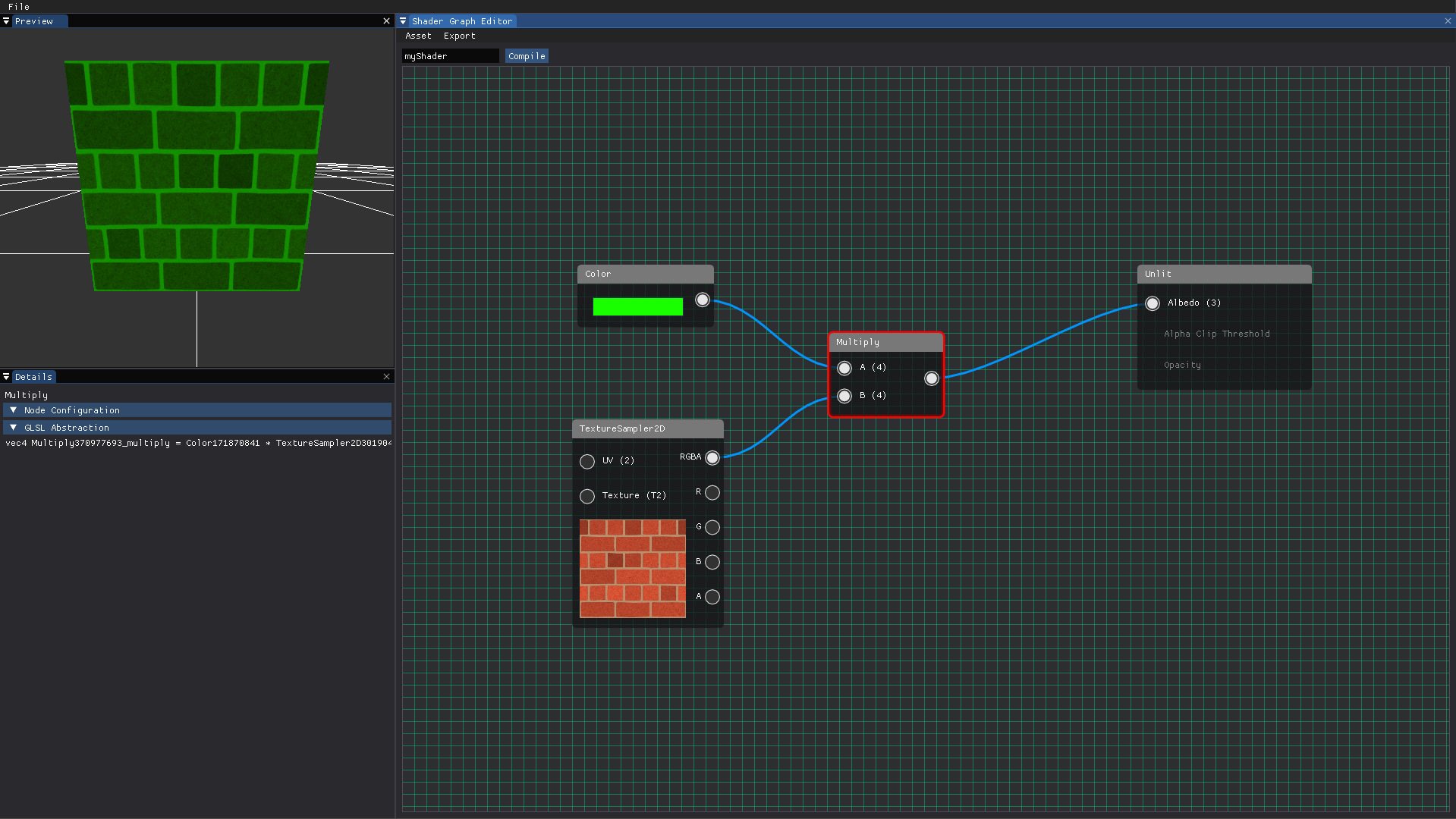Collapse the Shader Graph Editor panel arrow
Viewport: 1456px width, 819px height.
point(403,21)
